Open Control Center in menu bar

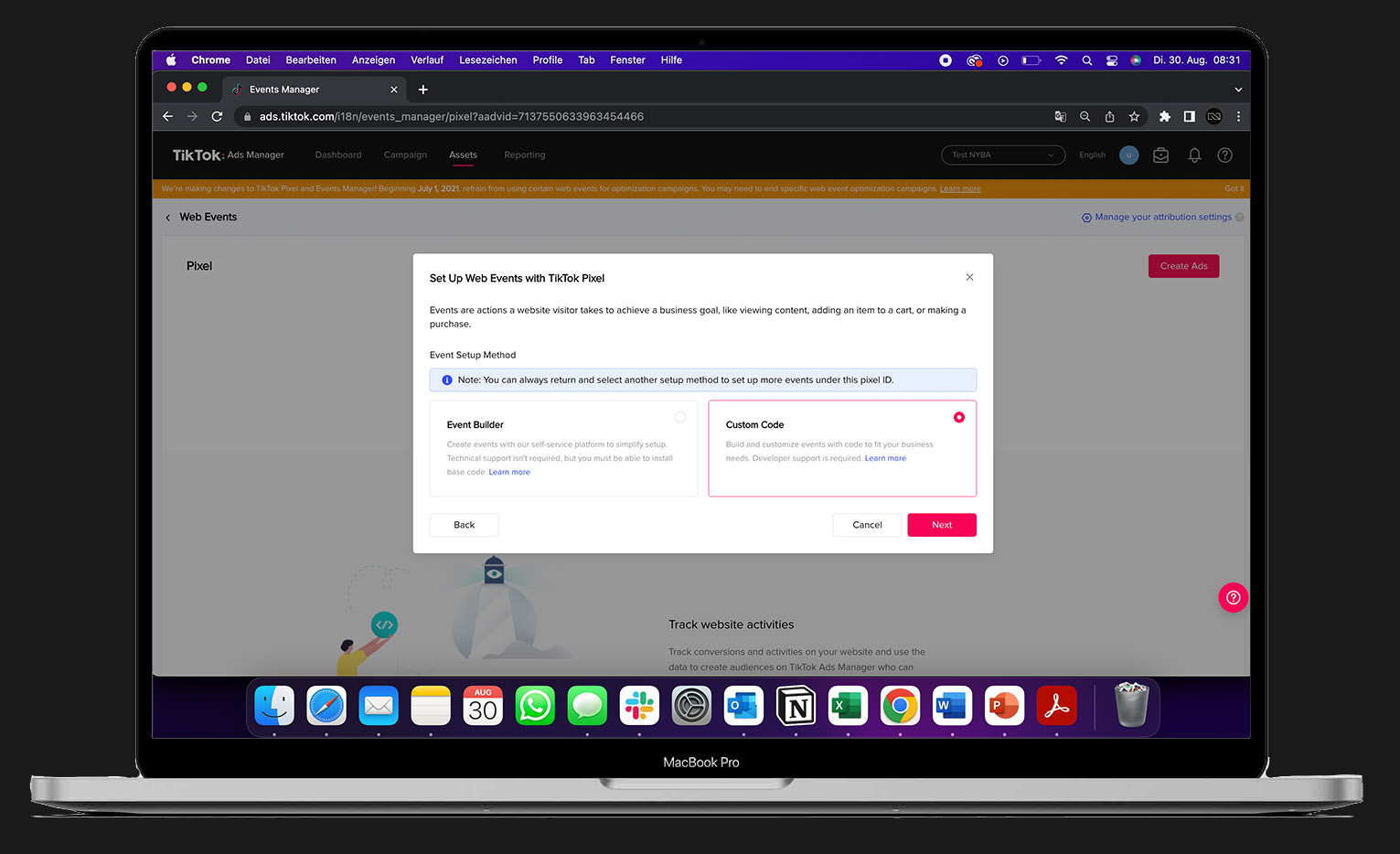tap(1112, 60)
